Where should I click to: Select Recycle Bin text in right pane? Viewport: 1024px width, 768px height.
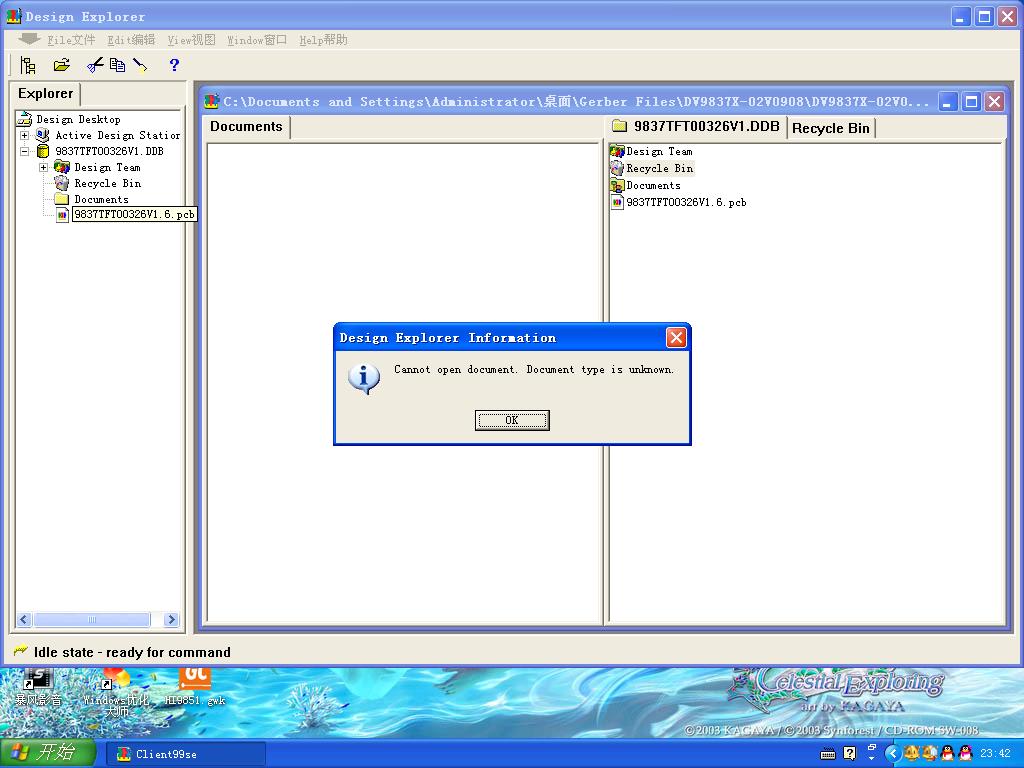pyautogui.click(x=660, y=168)
